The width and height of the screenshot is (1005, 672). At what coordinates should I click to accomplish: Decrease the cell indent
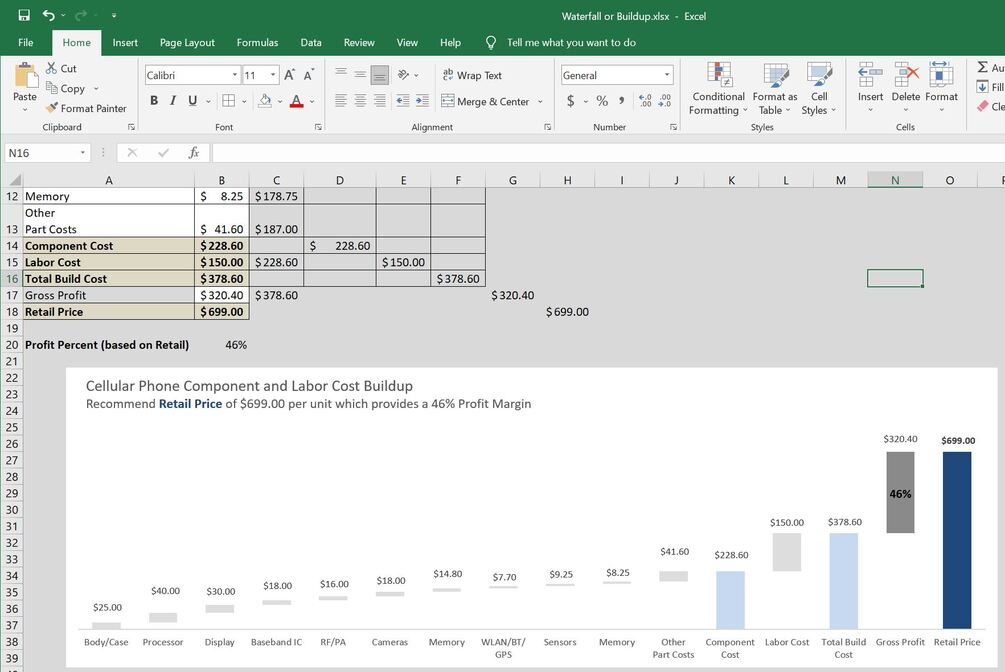[403, 101]
